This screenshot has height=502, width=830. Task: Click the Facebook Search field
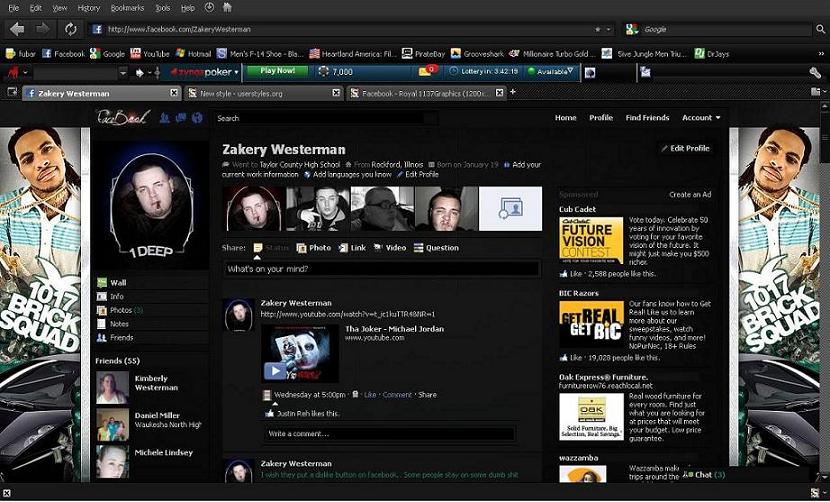pyautogui.click(x=326, y=118)
